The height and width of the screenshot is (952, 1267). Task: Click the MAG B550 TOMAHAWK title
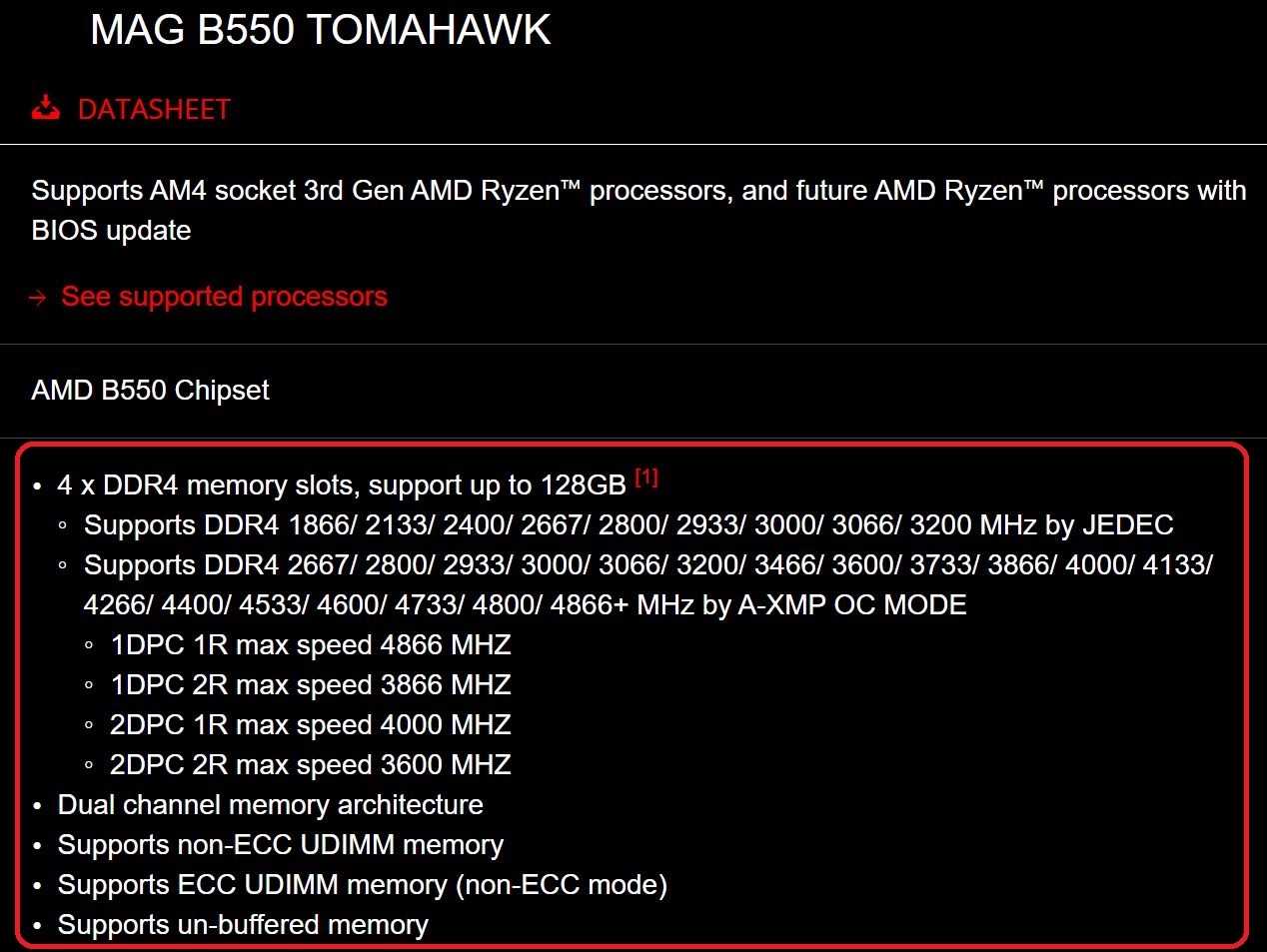point(320,30)
